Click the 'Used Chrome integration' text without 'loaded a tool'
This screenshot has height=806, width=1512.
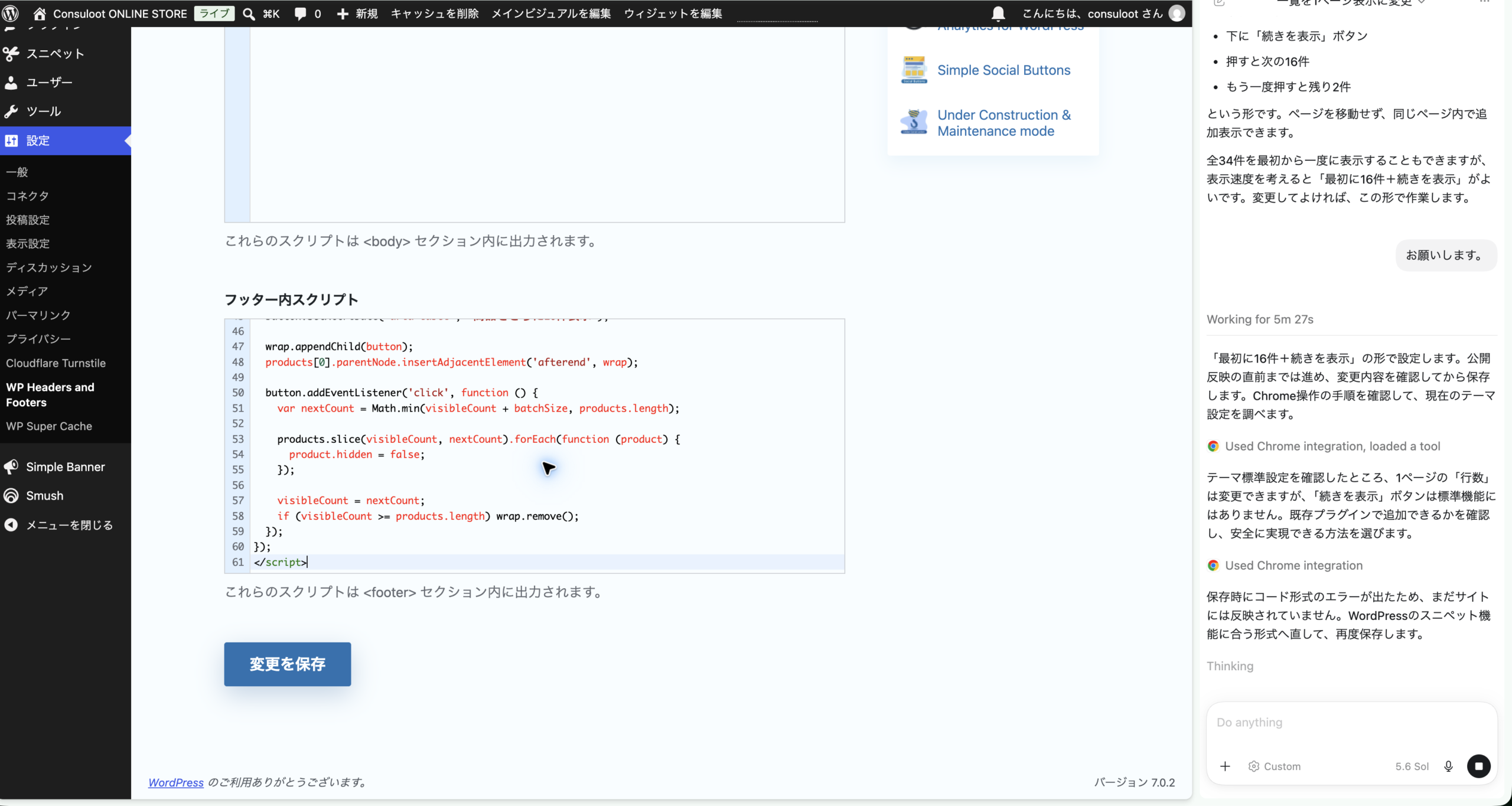click(1293, 566)
